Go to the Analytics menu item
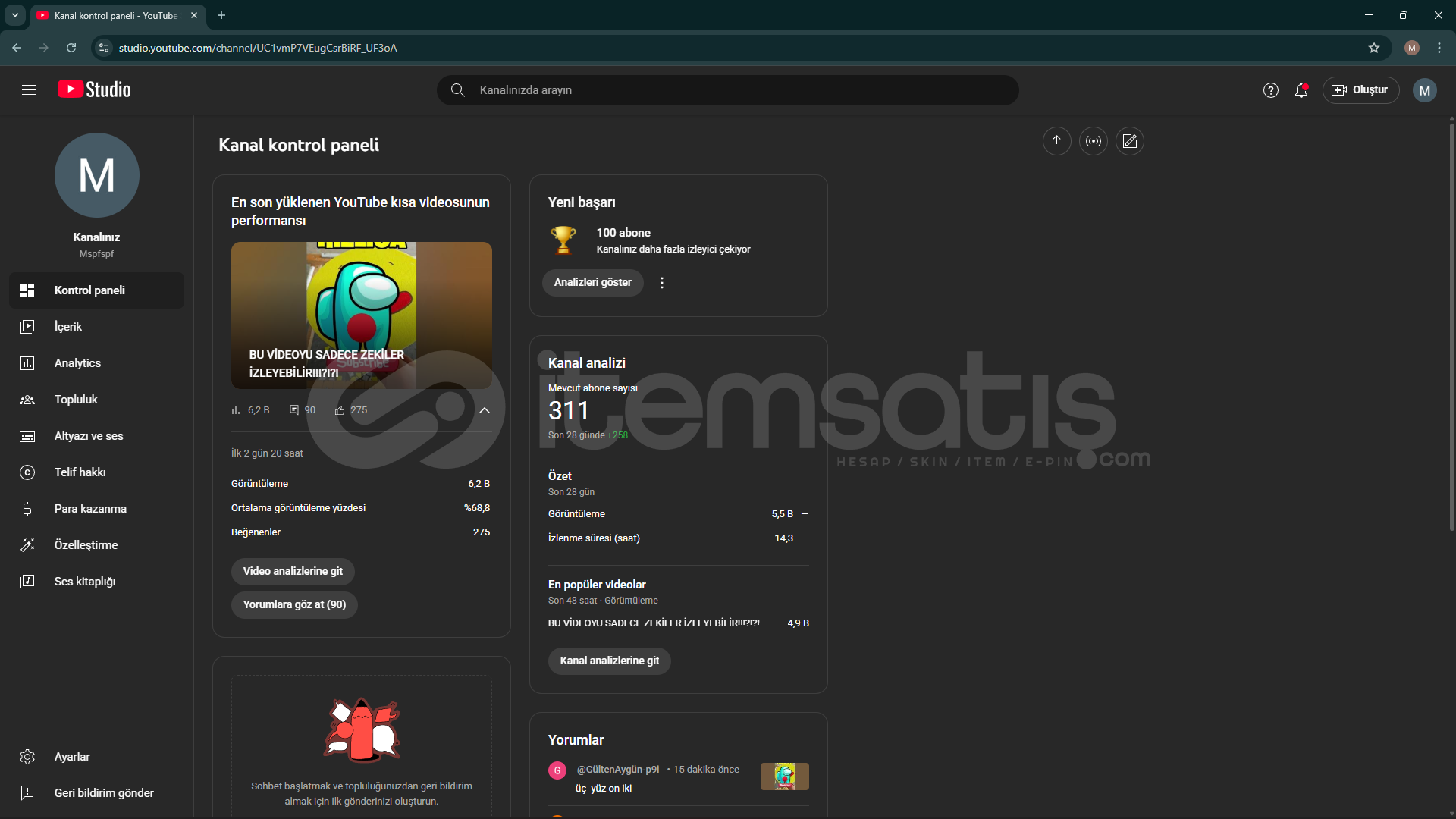1456x819 pixels. [77, 363]
